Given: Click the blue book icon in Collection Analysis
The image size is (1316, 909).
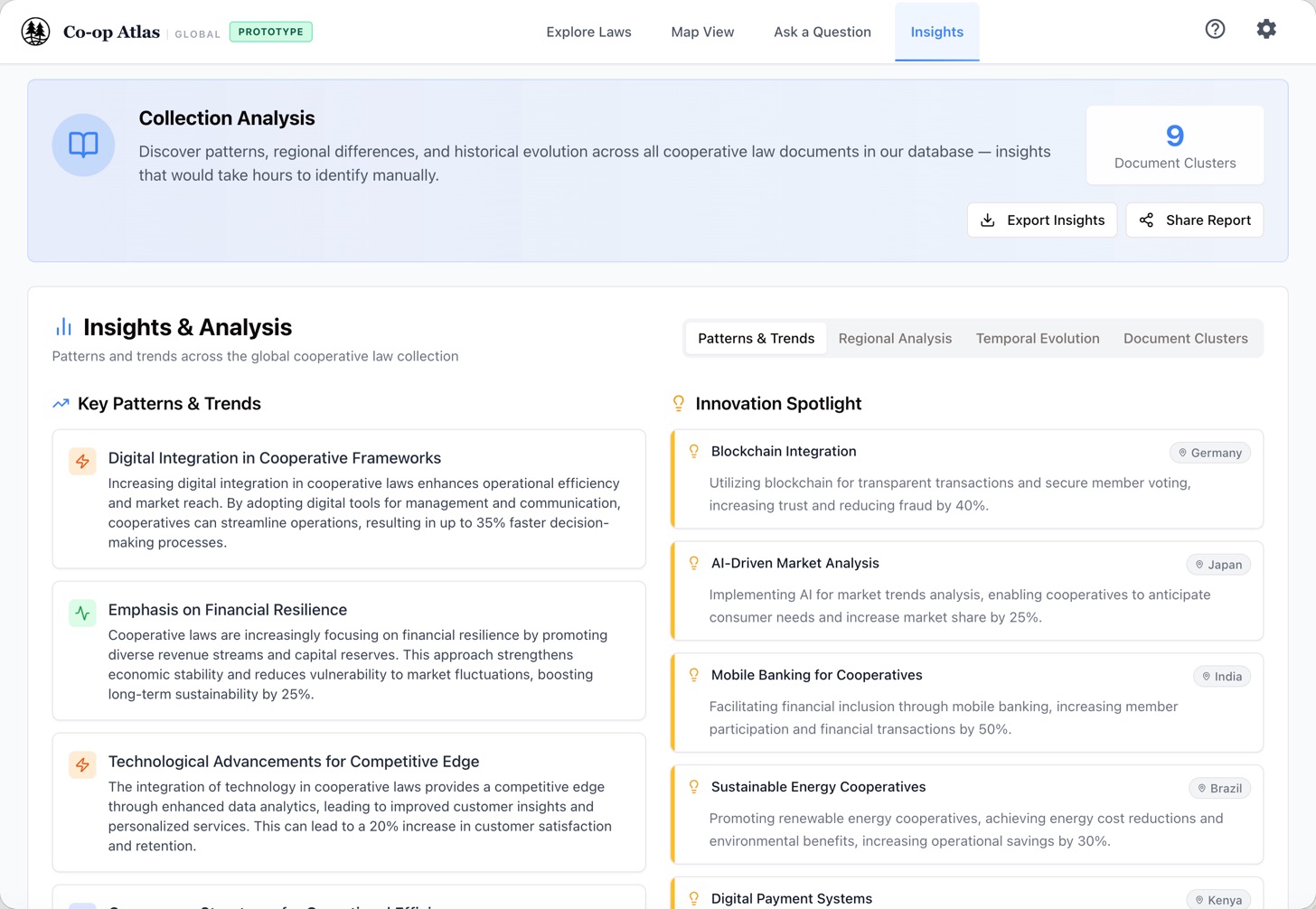Looking at the screenshot, I should [83, 145].
